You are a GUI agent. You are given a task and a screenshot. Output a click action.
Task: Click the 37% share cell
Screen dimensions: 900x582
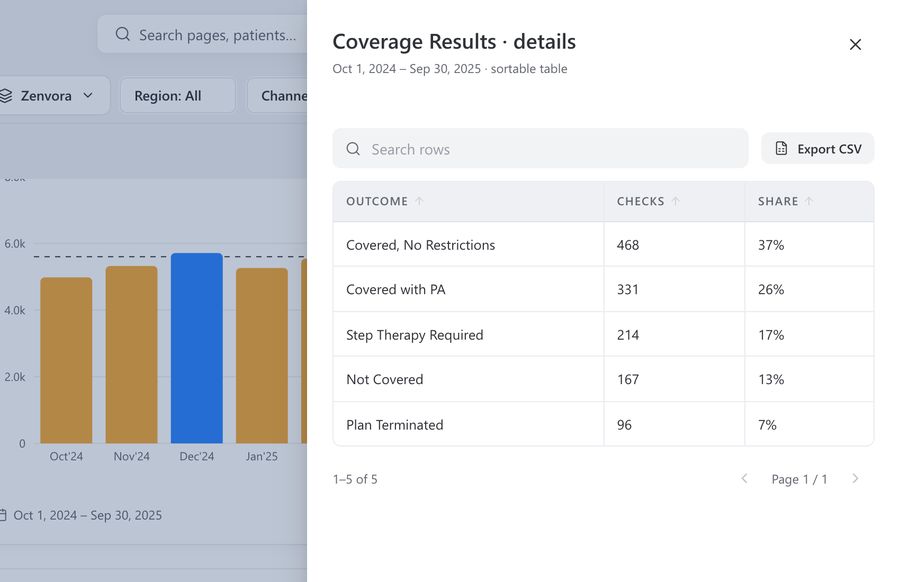[809, 245]
